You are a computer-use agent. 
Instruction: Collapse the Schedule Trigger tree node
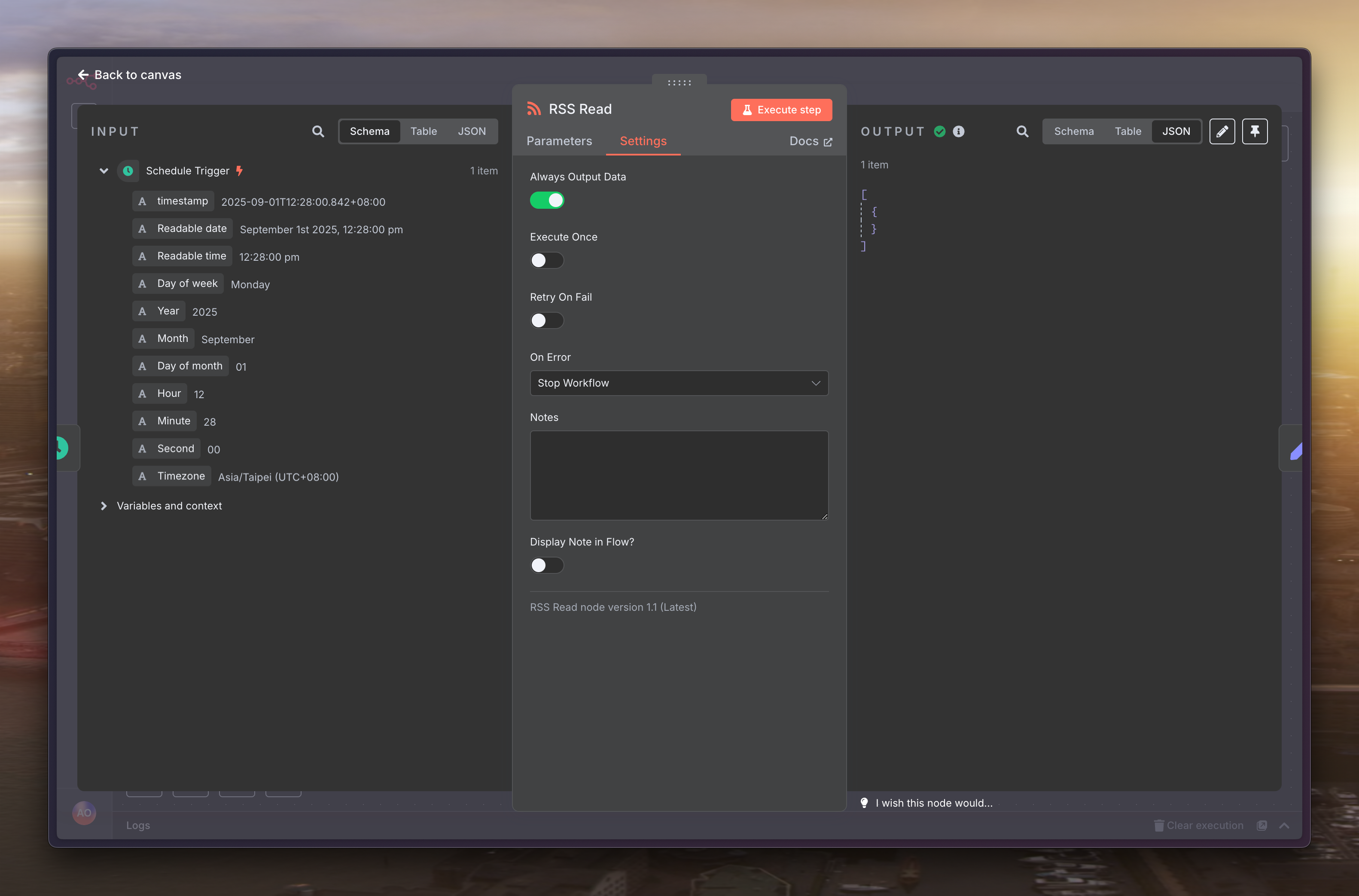(x=104, y=171)
